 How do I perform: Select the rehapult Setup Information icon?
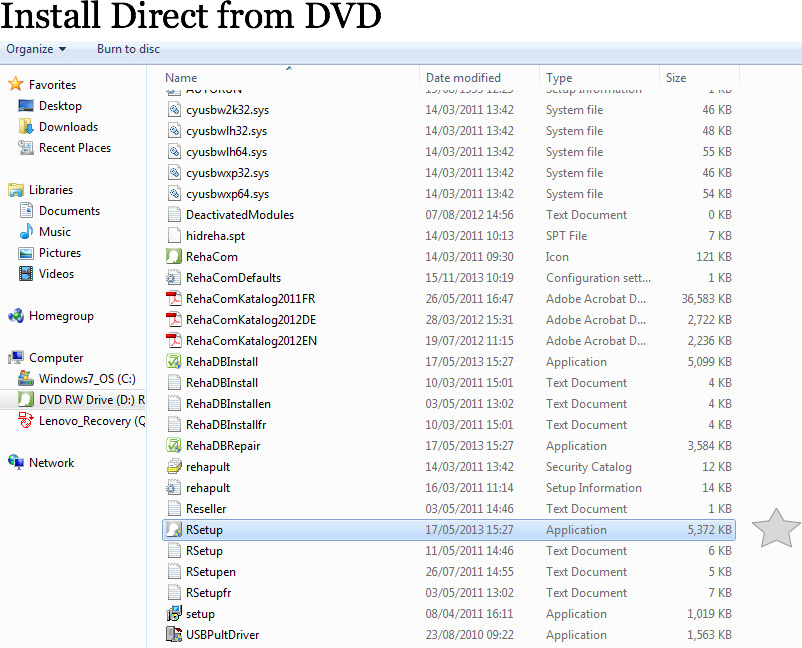pos(173,487)
